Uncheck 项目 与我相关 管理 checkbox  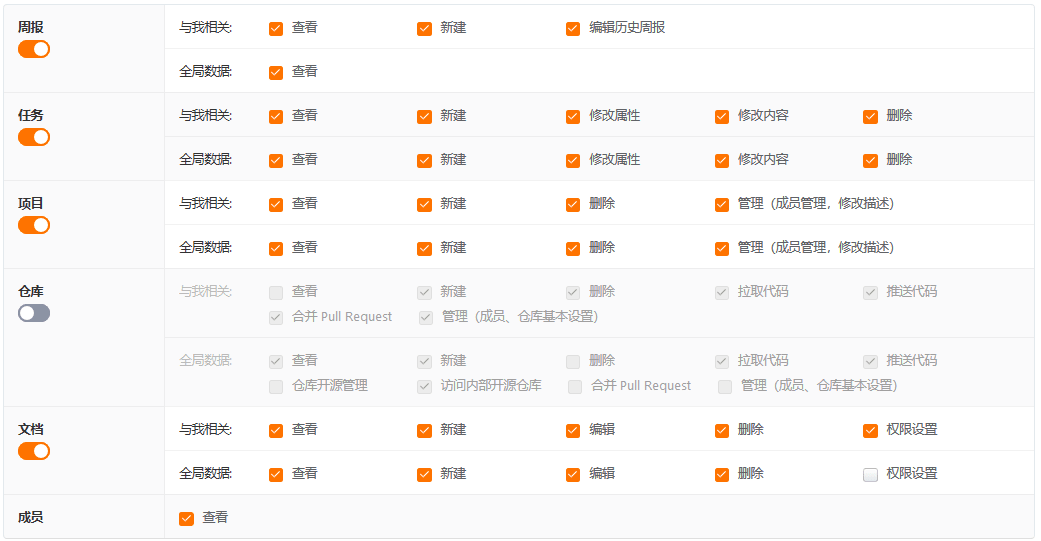pyautogui.click(x=722, y=204)
